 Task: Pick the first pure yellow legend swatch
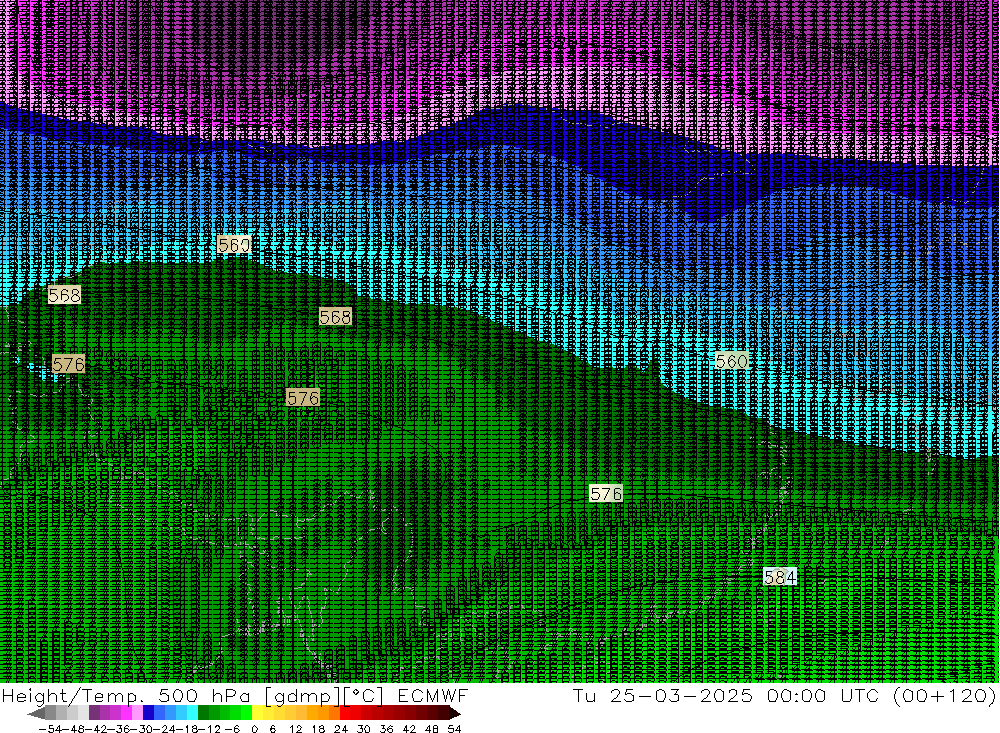click(258, 712)
